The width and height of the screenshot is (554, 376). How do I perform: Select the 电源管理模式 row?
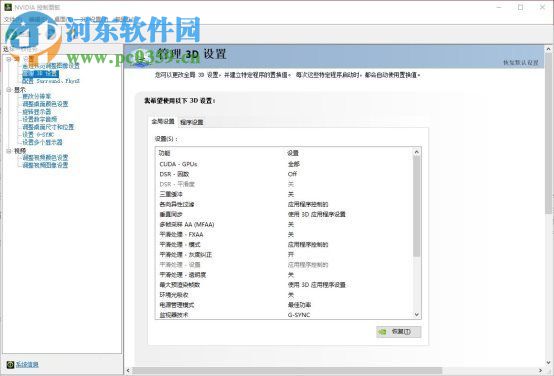[x=284, y=305]
